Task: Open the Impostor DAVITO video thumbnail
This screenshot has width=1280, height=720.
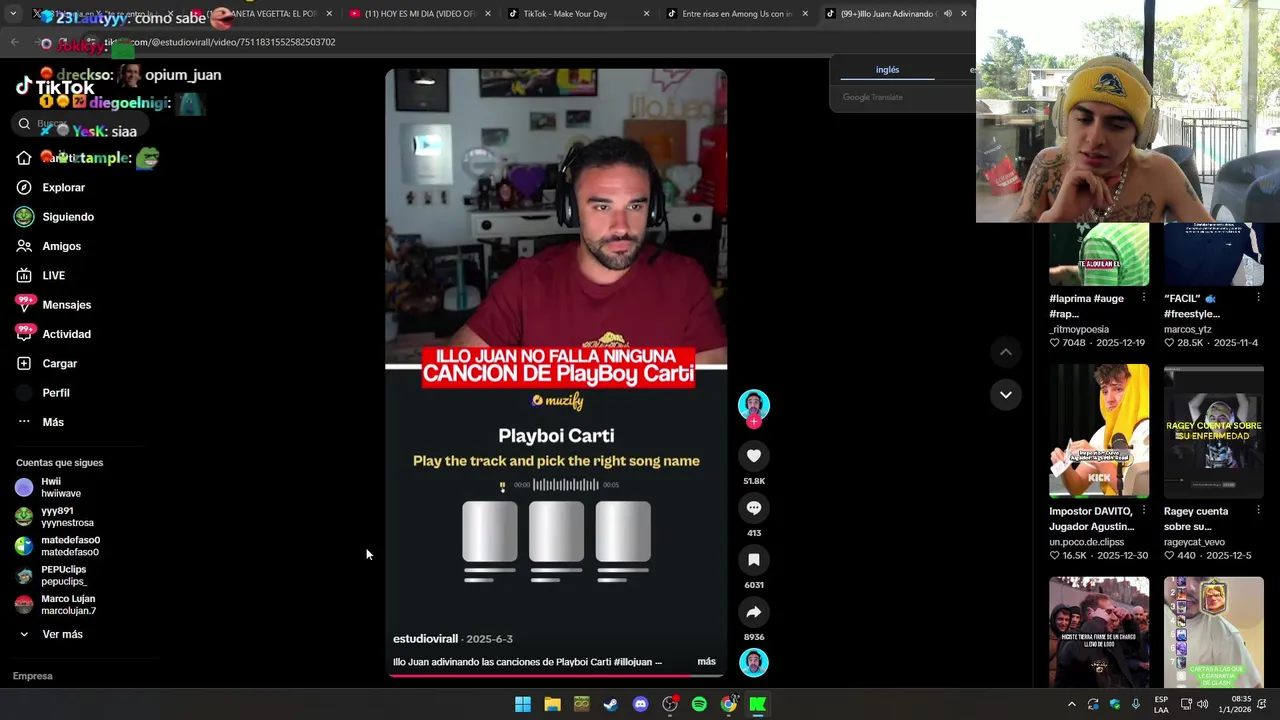Action: click(x=1099, y=431)
